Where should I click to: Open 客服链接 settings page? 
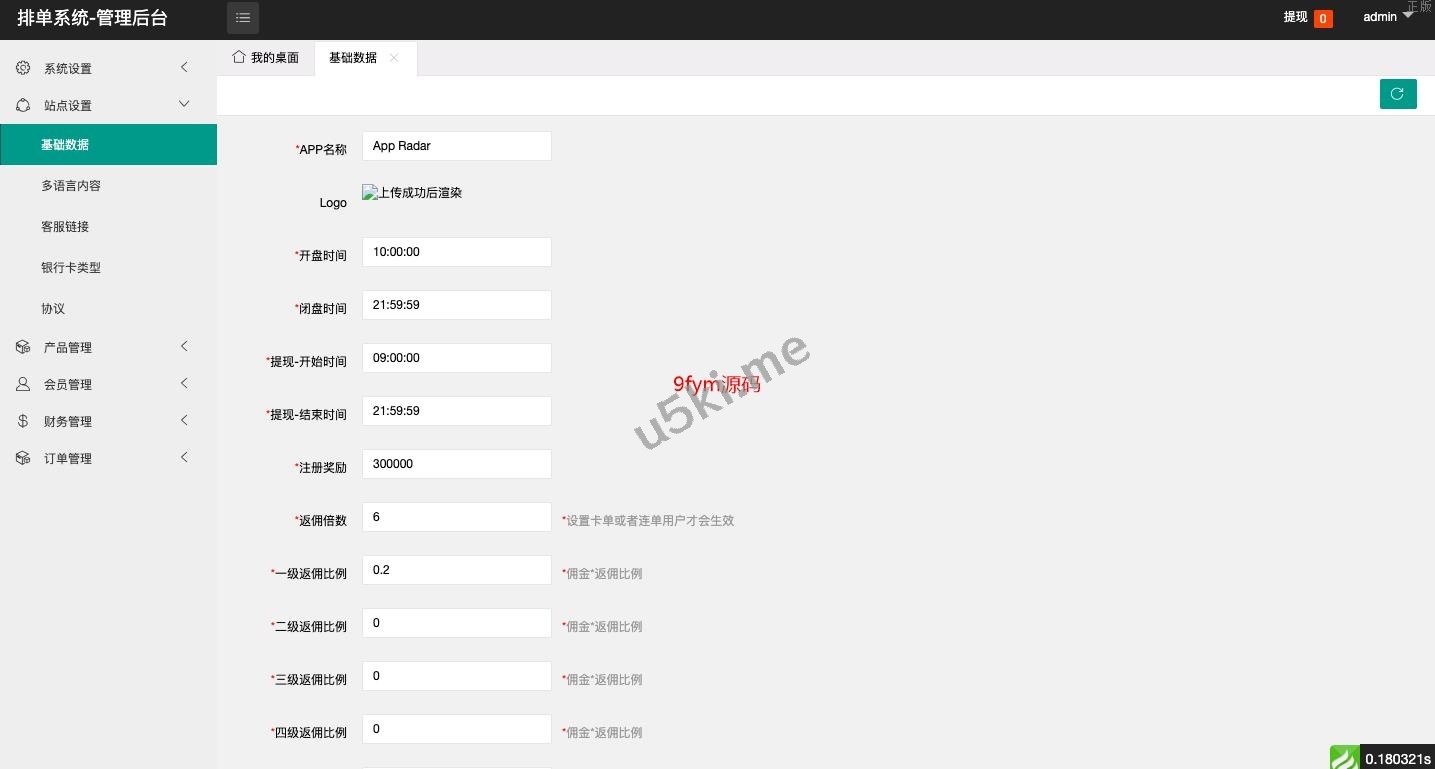[65, 227]
